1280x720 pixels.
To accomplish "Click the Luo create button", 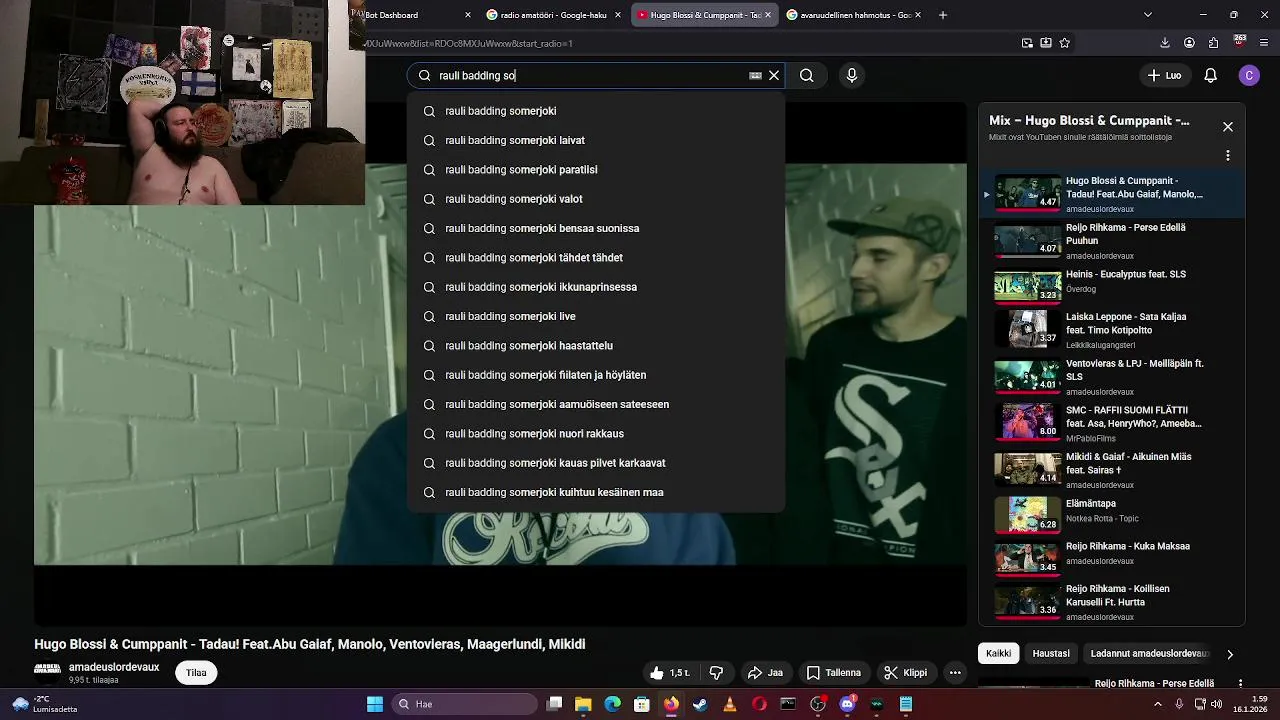I will 1164,75.
